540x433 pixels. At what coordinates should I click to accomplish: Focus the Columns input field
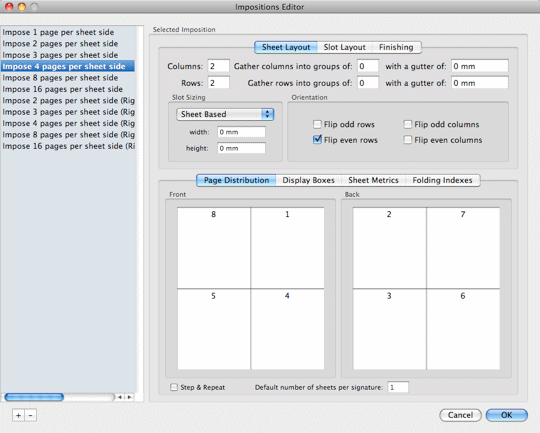pos(218,66)
